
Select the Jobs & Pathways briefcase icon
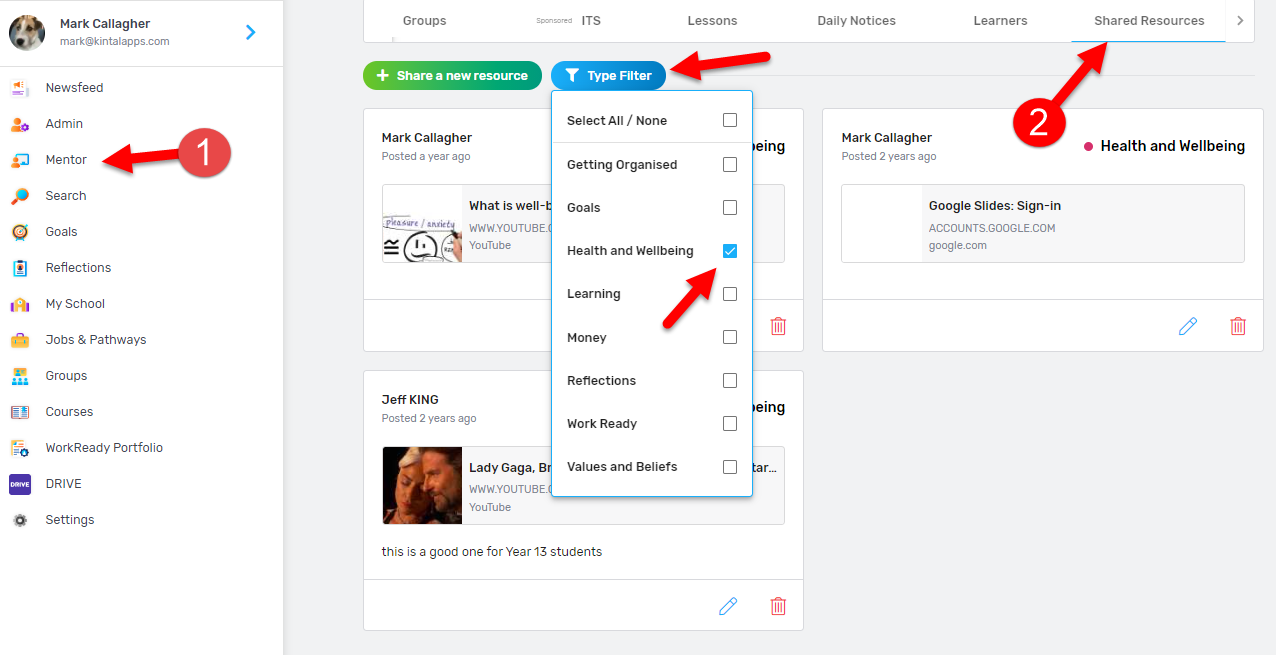[x=20, y=340]
